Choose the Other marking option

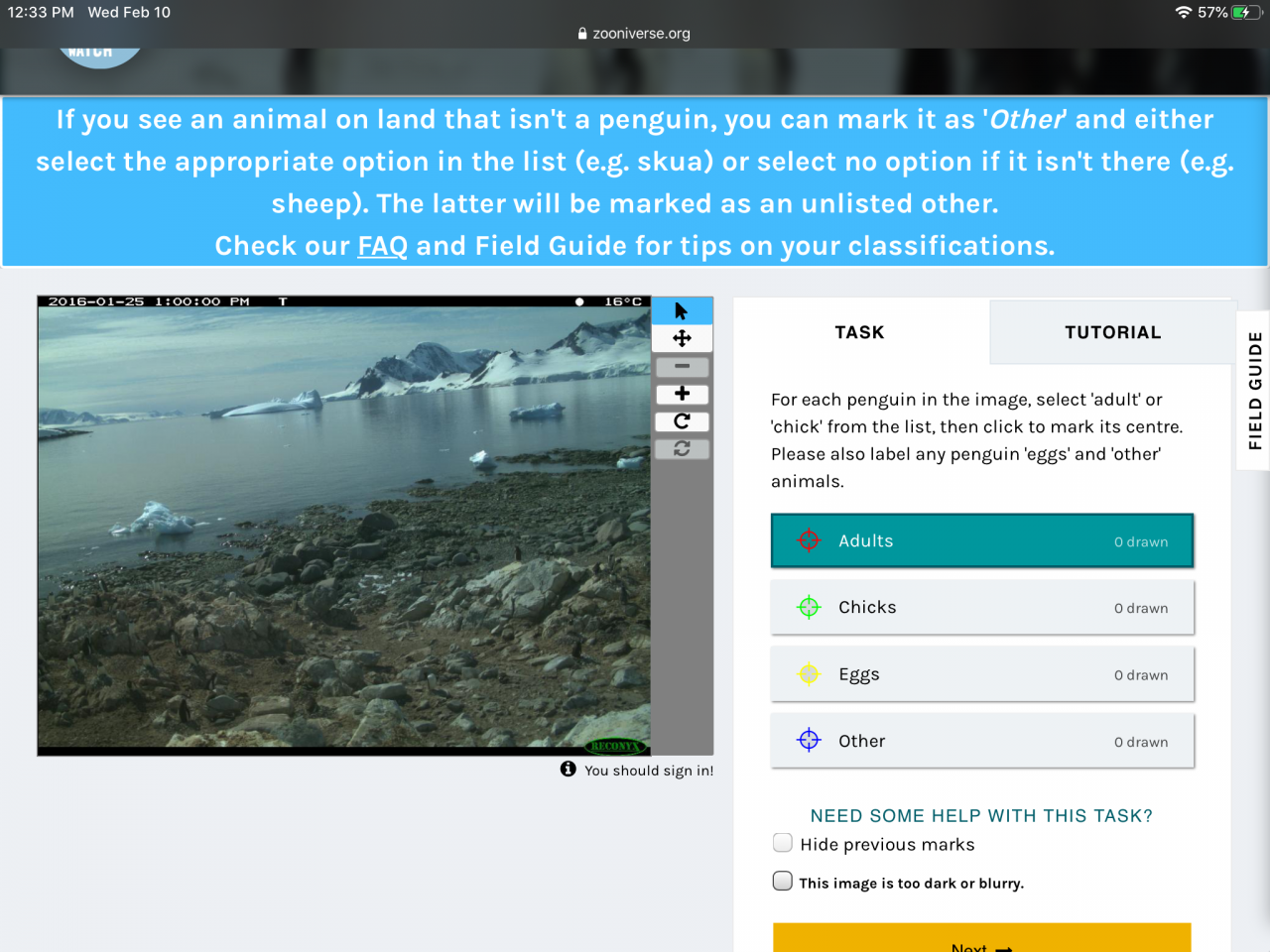pos(982,741)
